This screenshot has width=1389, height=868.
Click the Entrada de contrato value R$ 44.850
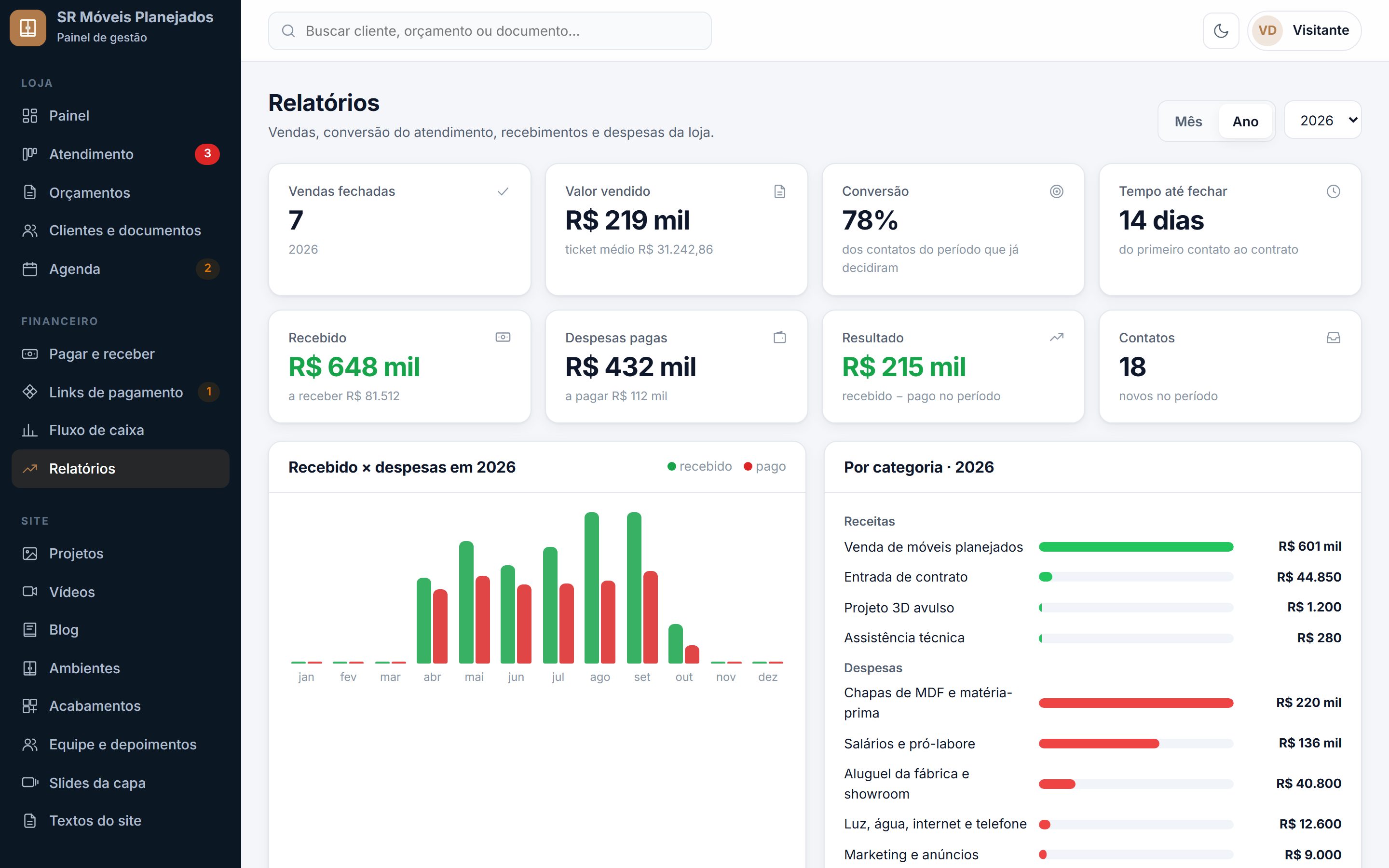coord(1308,577)
